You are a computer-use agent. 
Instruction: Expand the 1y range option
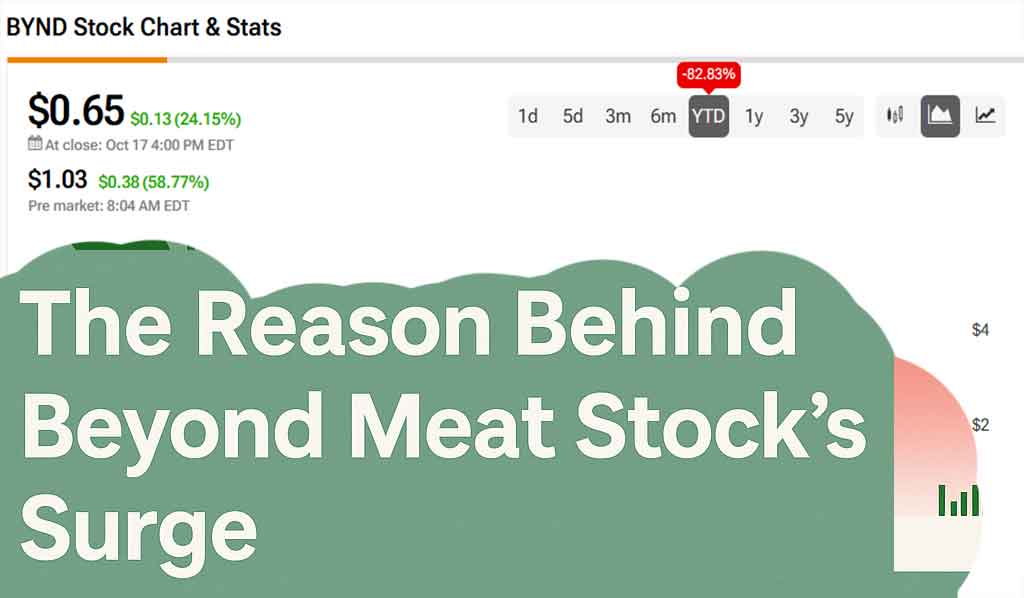coord(753,116)
